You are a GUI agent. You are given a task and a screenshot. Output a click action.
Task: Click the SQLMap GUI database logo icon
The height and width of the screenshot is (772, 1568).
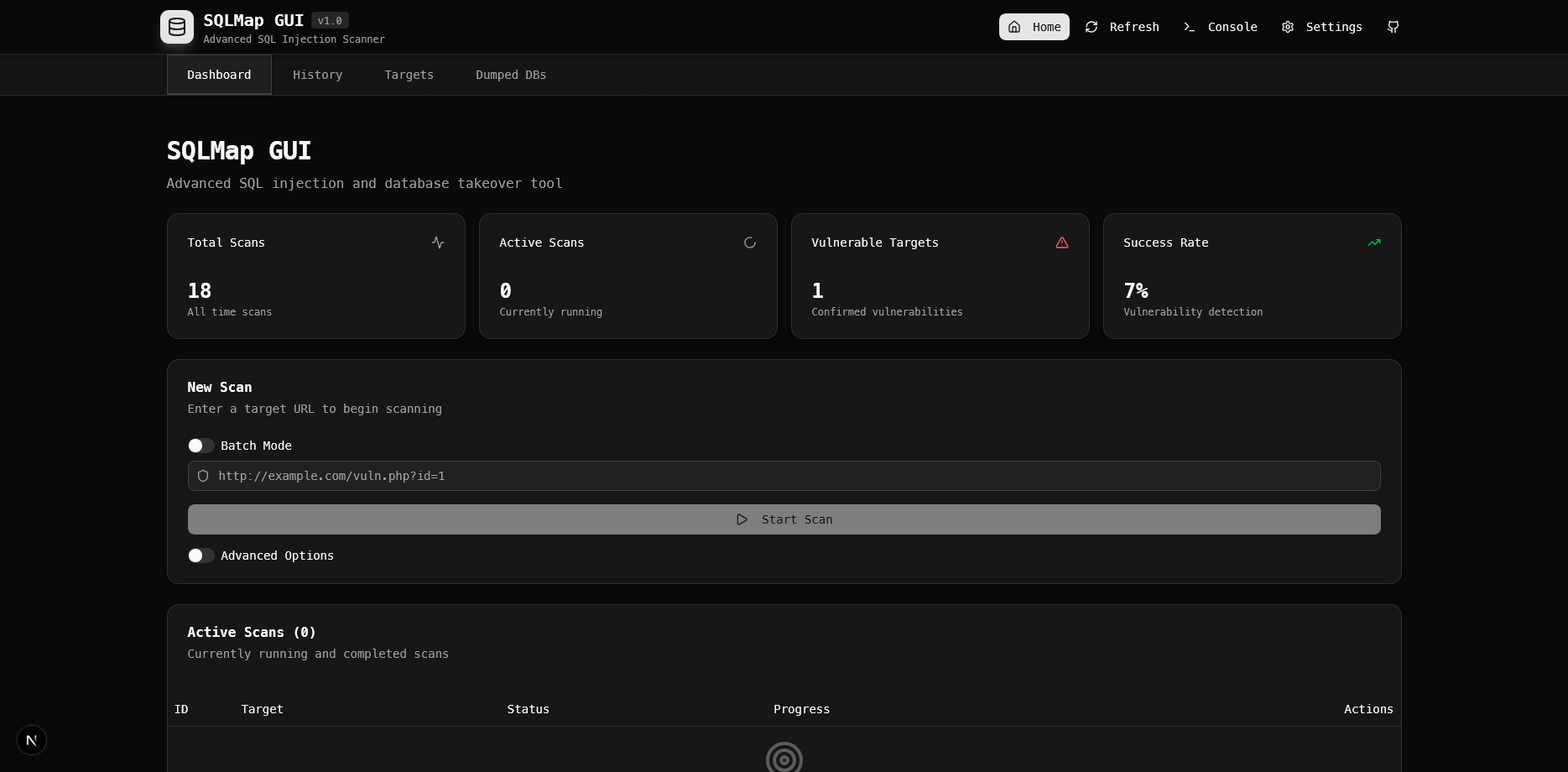pyautogui.click(x=177, y=27)
